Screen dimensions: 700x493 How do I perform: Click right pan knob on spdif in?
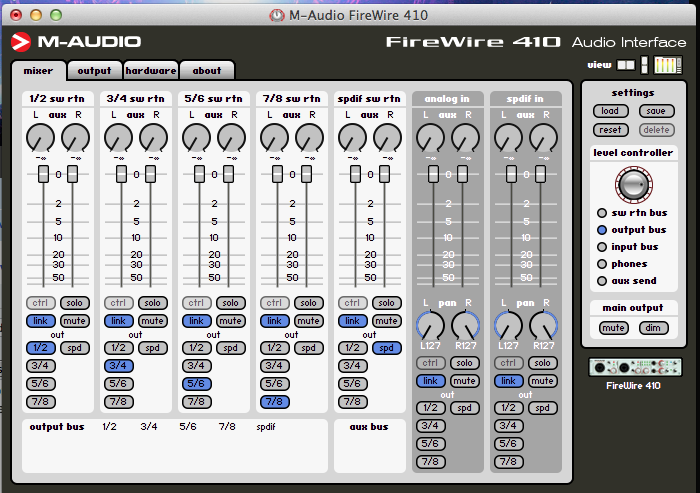click(544, 324)
